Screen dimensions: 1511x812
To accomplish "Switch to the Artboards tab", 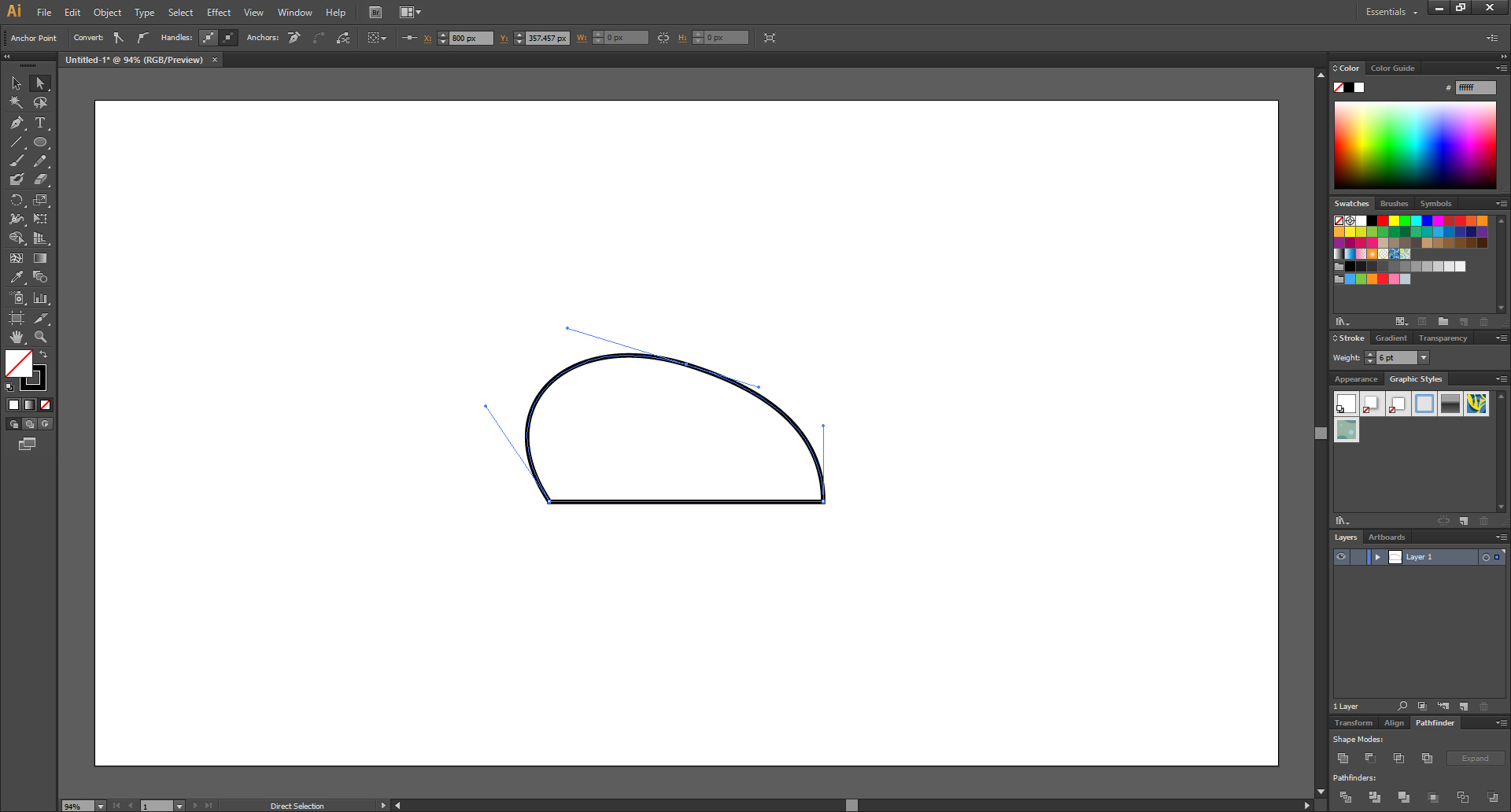I will coord(1386,537).
